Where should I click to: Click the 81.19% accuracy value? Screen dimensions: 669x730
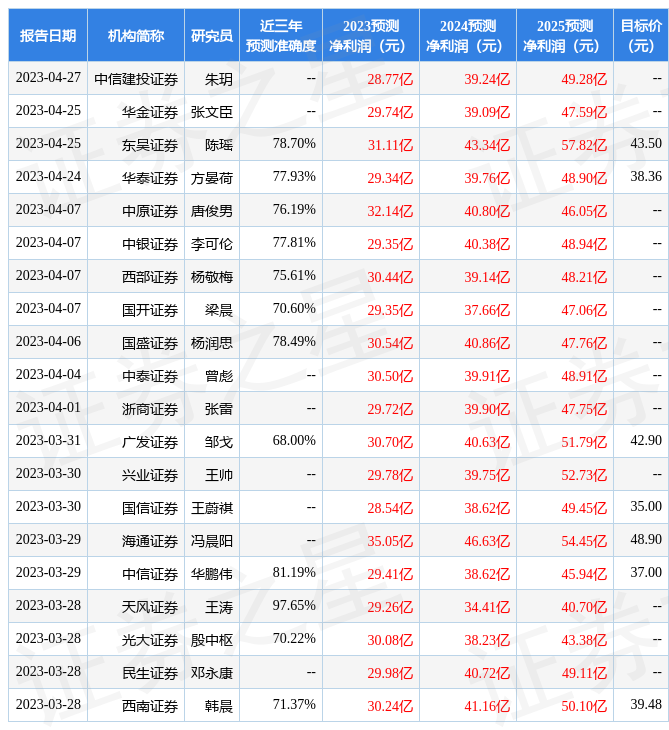point(294,572)
